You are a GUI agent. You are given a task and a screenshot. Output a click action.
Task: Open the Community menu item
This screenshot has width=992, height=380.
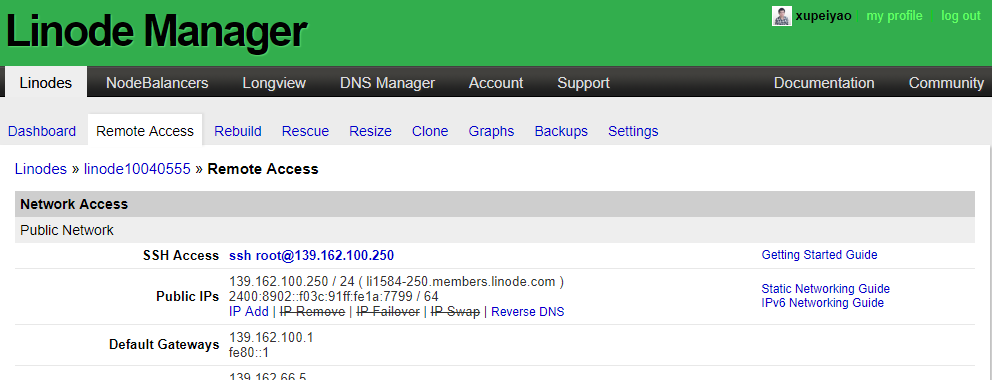coord(946,83)
